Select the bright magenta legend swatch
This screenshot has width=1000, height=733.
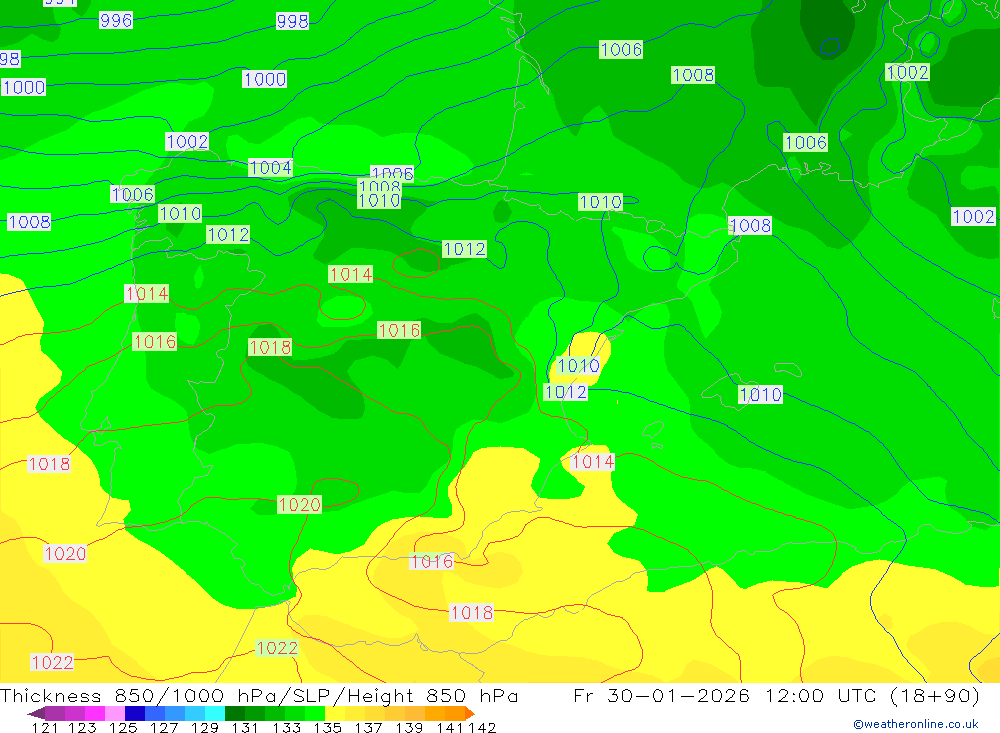point(95,713)
